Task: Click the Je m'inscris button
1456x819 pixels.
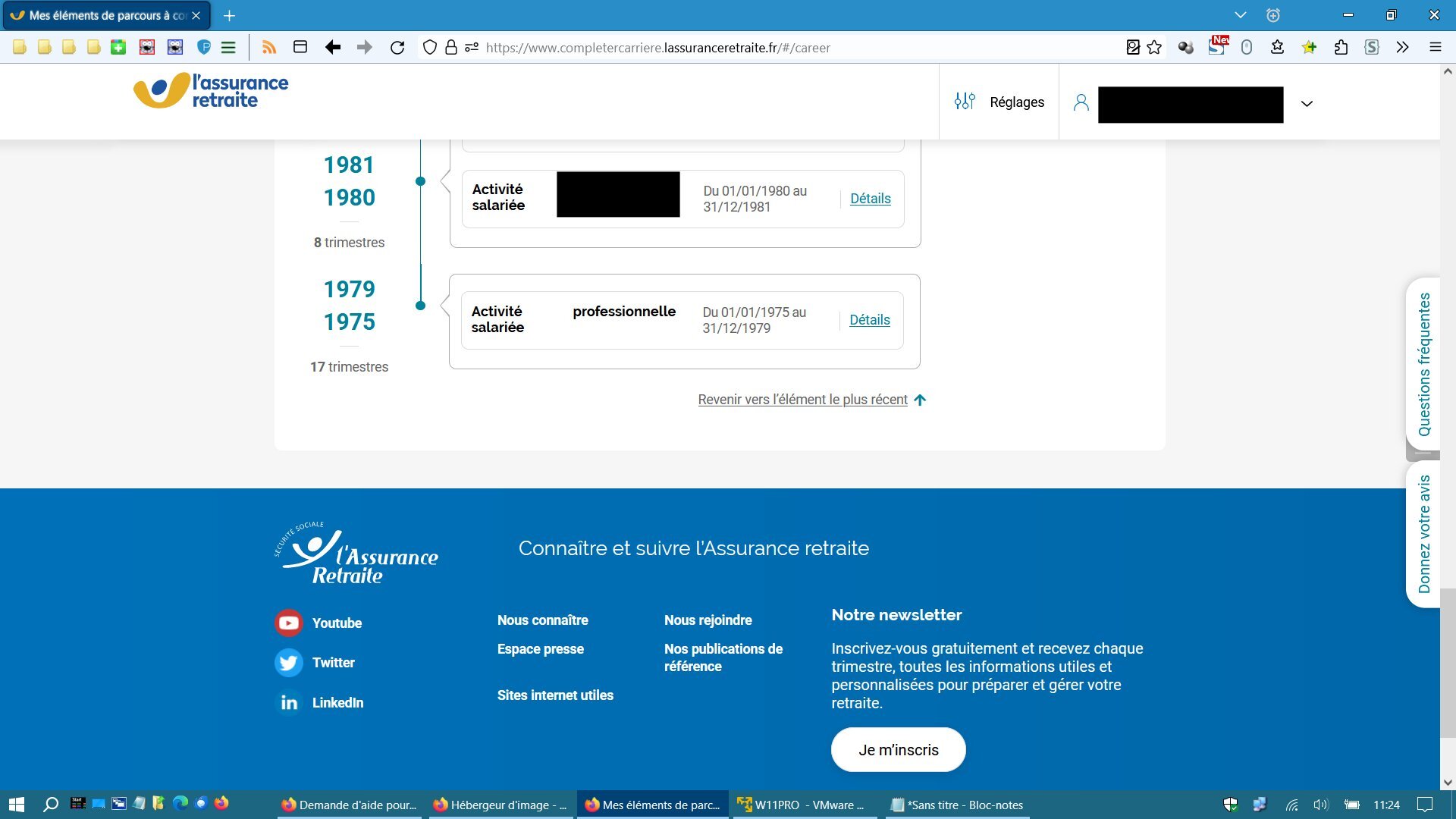Action: [898, 750]
